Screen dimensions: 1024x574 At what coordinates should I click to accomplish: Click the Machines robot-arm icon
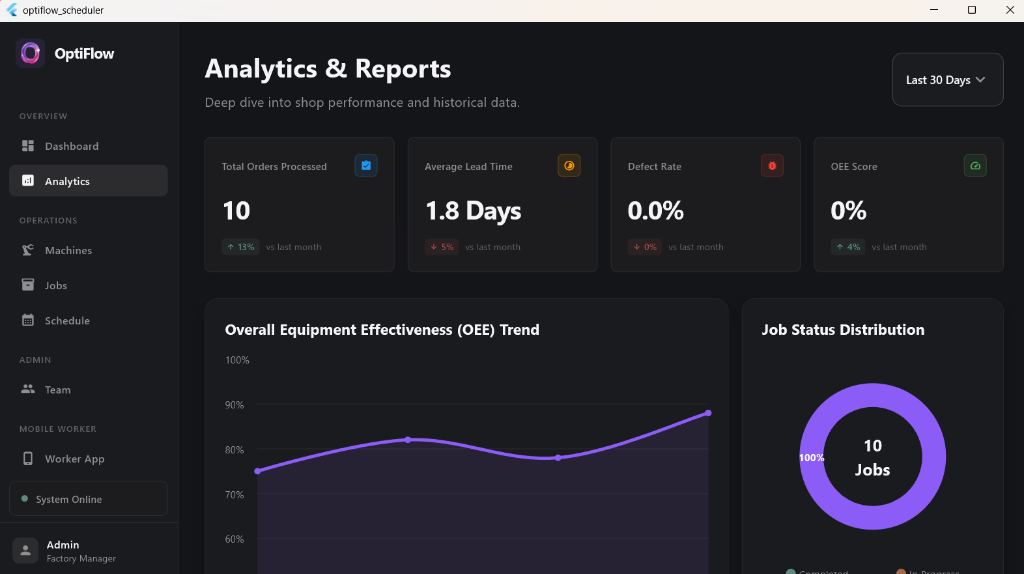click(27, 250)
